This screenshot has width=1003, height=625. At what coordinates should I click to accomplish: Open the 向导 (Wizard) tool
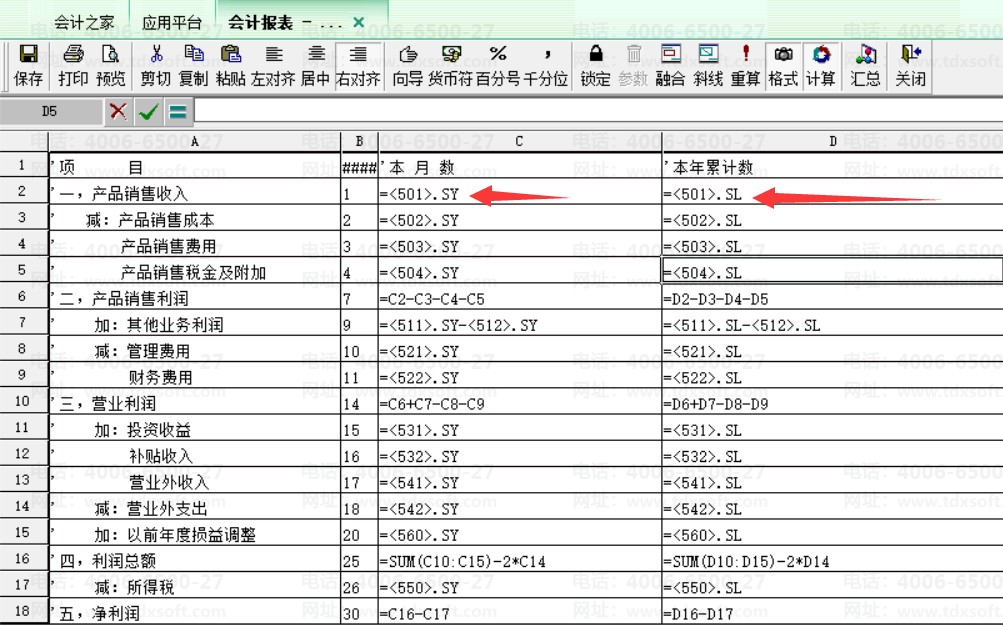407,64
